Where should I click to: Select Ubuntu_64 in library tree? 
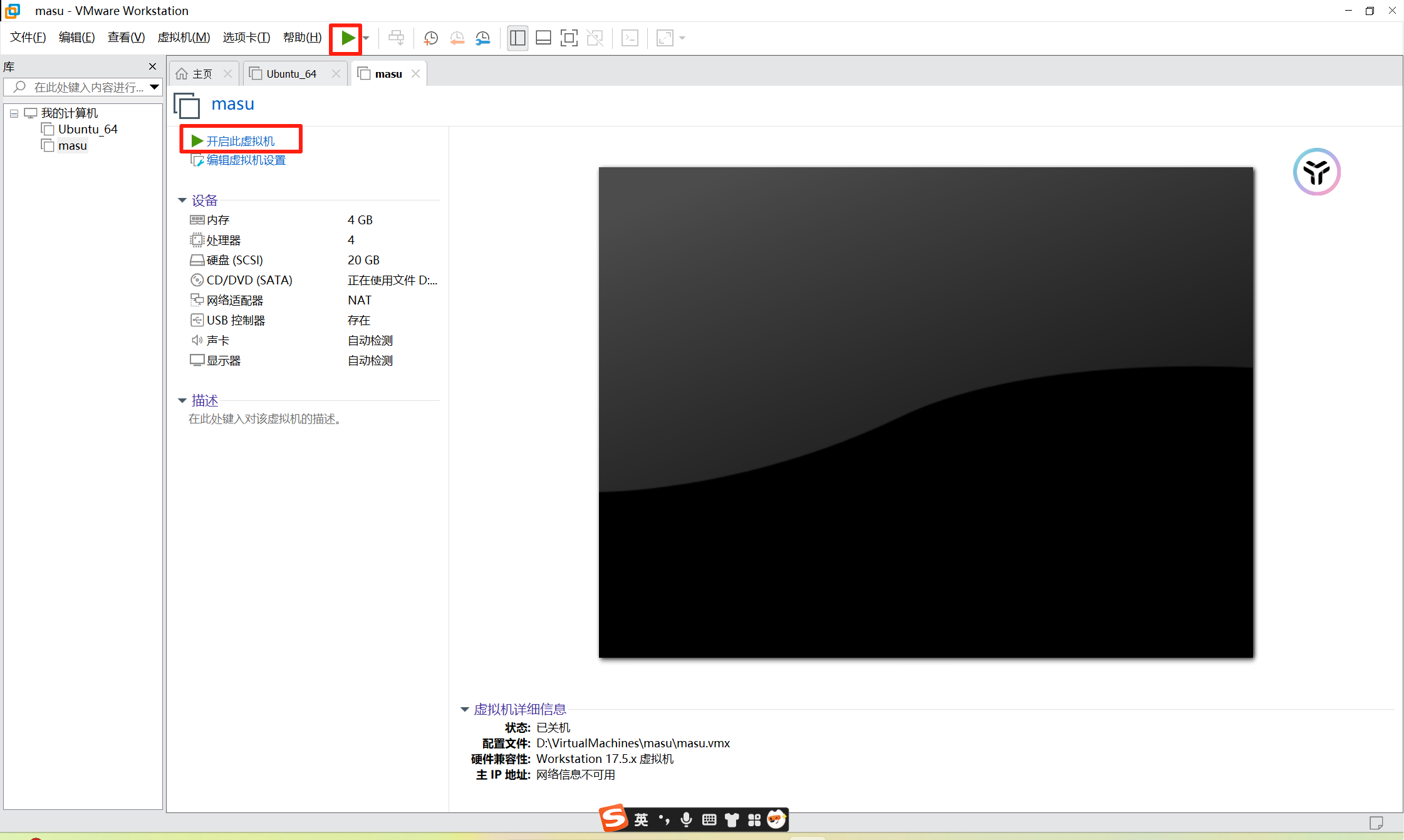pyautogui.click(x=88, y=129)
